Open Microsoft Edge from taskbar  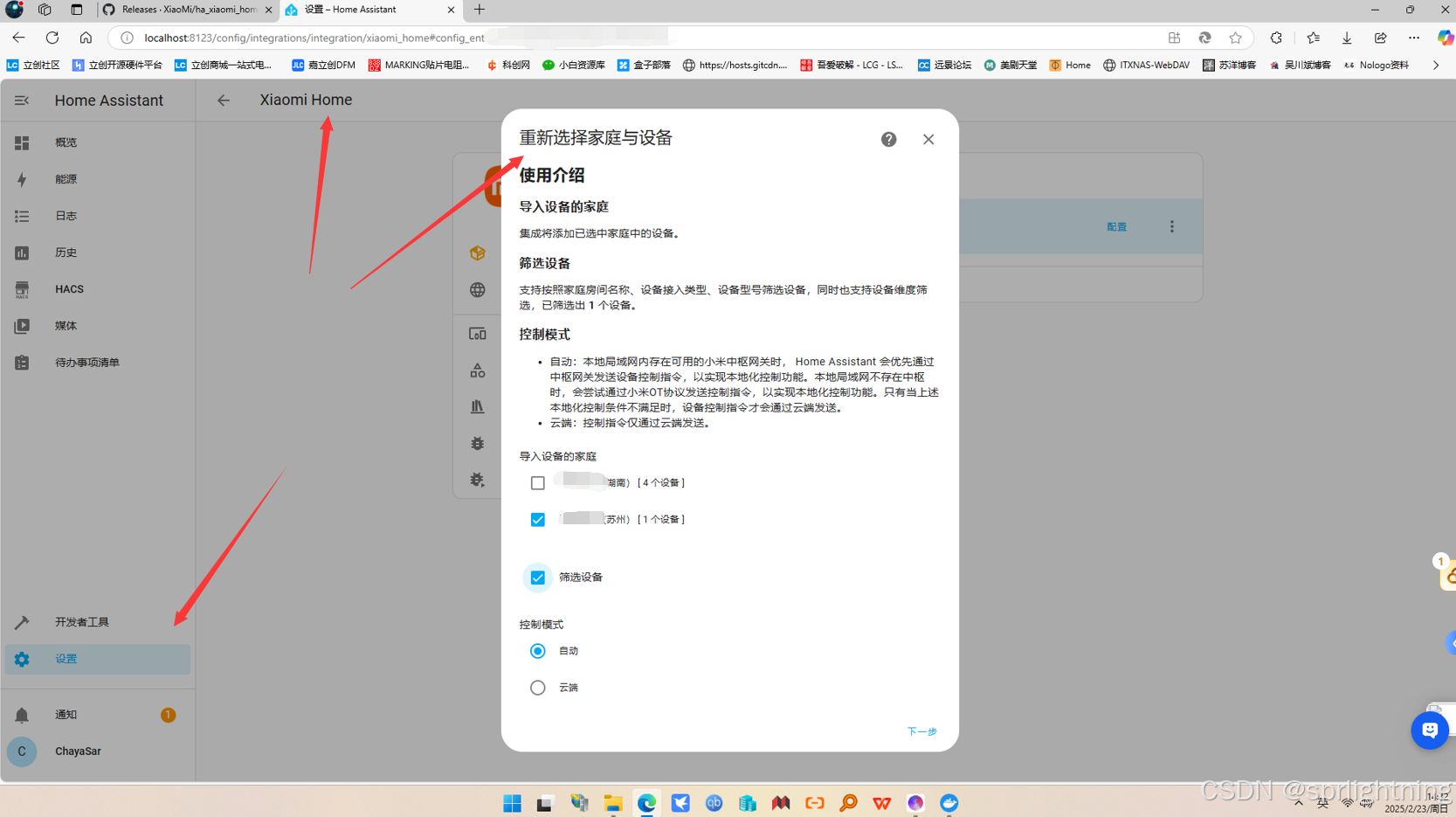[647, 803]
